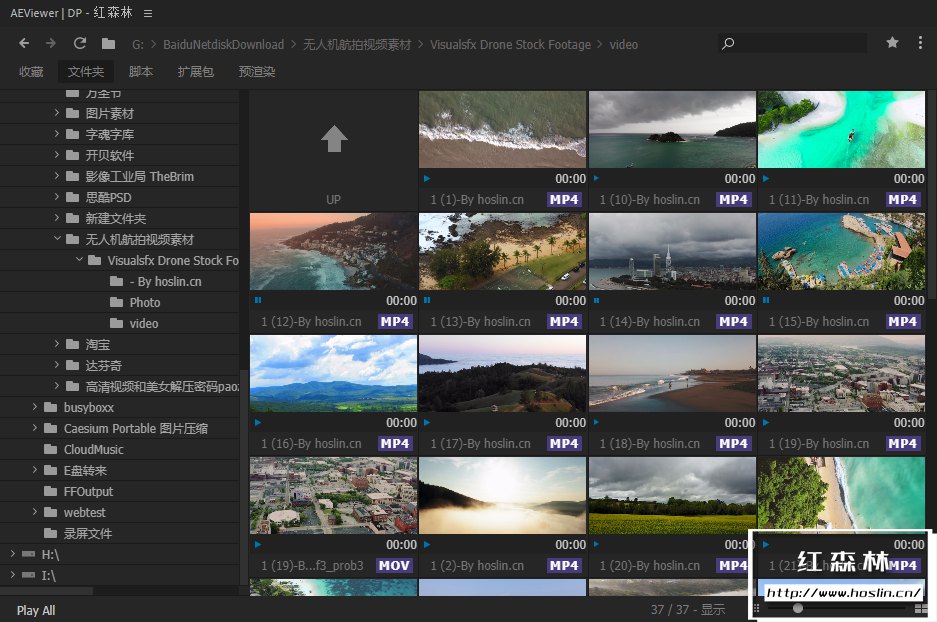Open the hamburger menu in title bar
937x622 pixels.
tap(148, 13)
